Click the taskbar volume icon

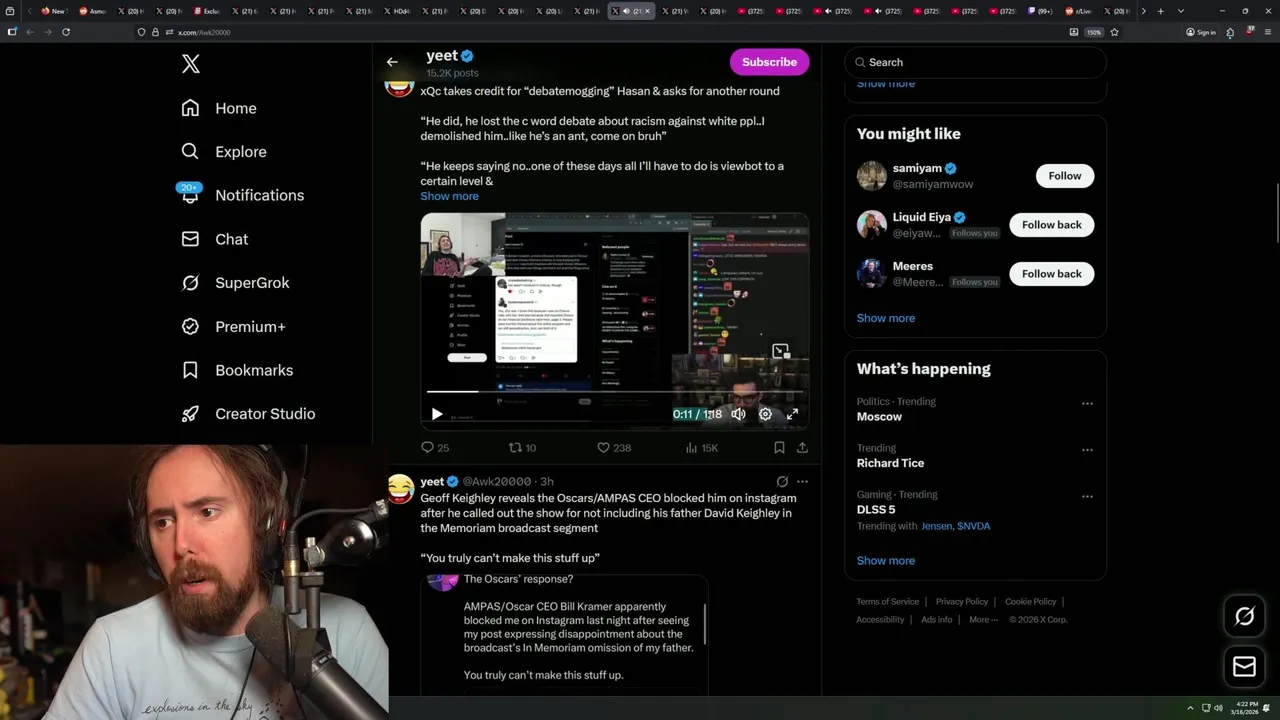(1218, 708)
